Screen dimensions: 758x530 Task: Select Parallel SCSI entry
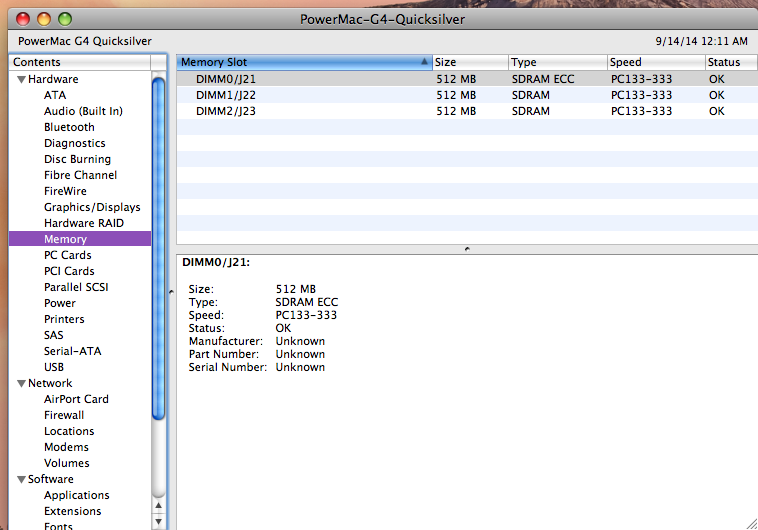76,287
